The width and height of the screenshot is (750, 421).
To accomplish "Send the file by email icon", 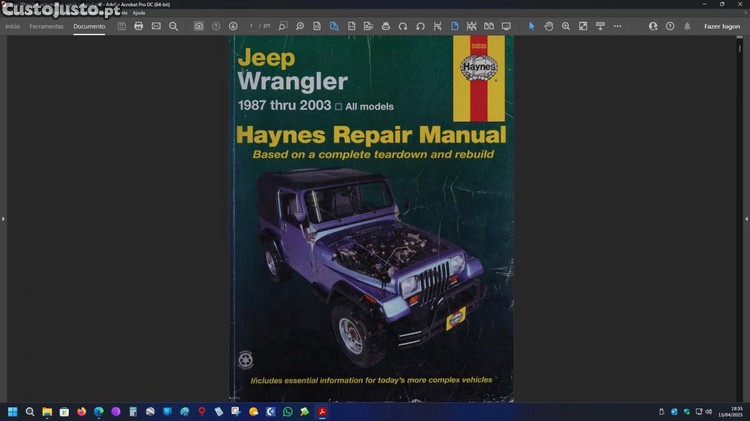I will (x=156, y=26).
